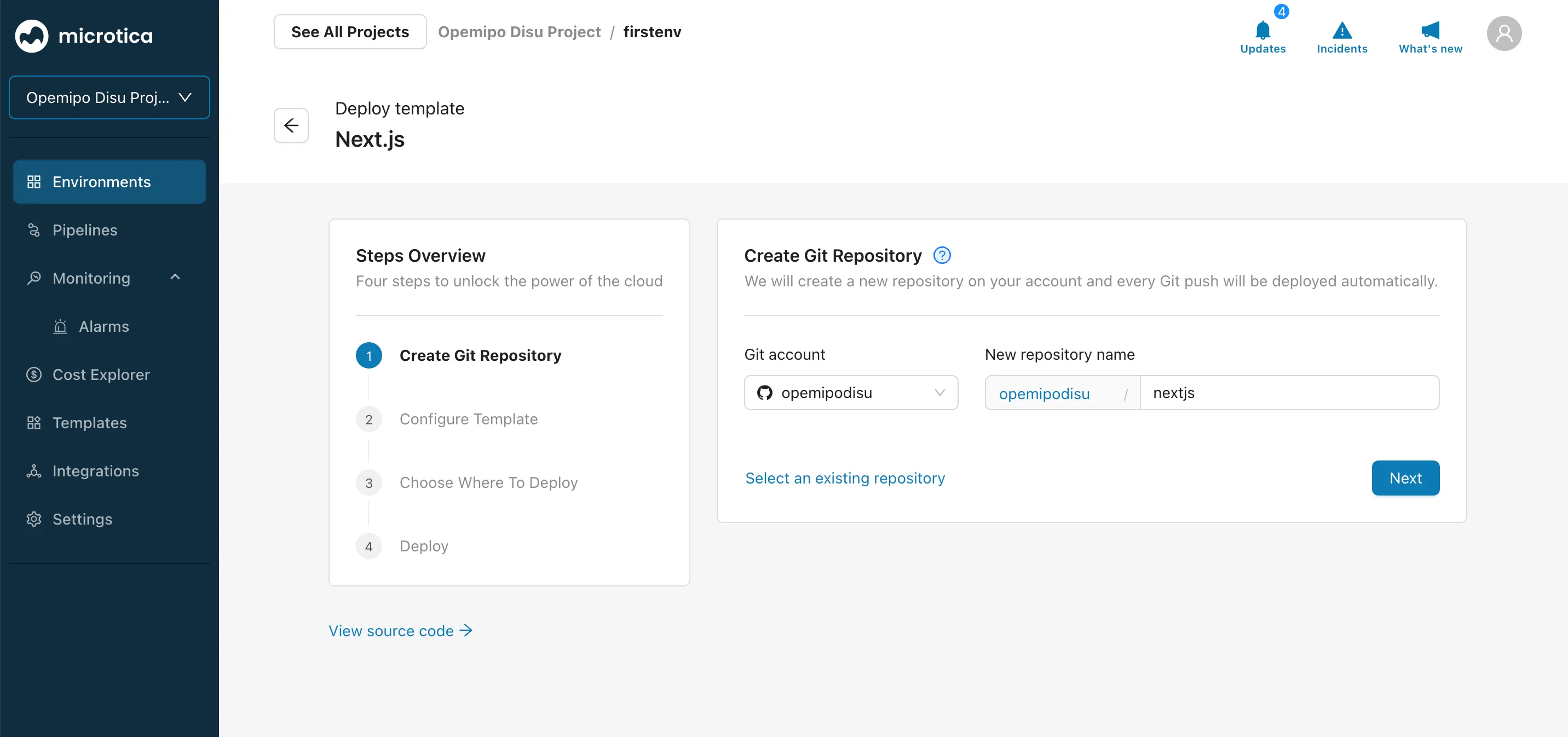Go to Pipelines in sidebar
Viewport: 1568px width, 737px height.
pyautogui.click(x=109, y=230)
